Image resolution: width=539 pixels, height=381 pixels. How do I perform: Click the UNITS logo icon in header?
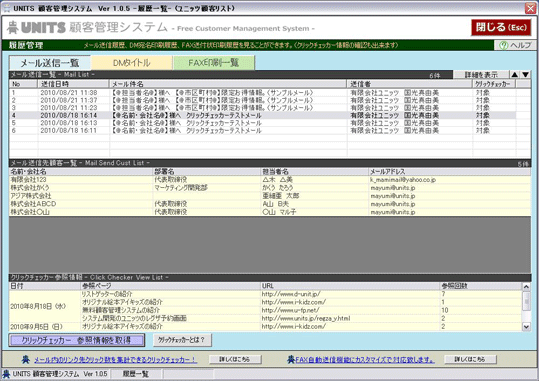pos(13,28)
